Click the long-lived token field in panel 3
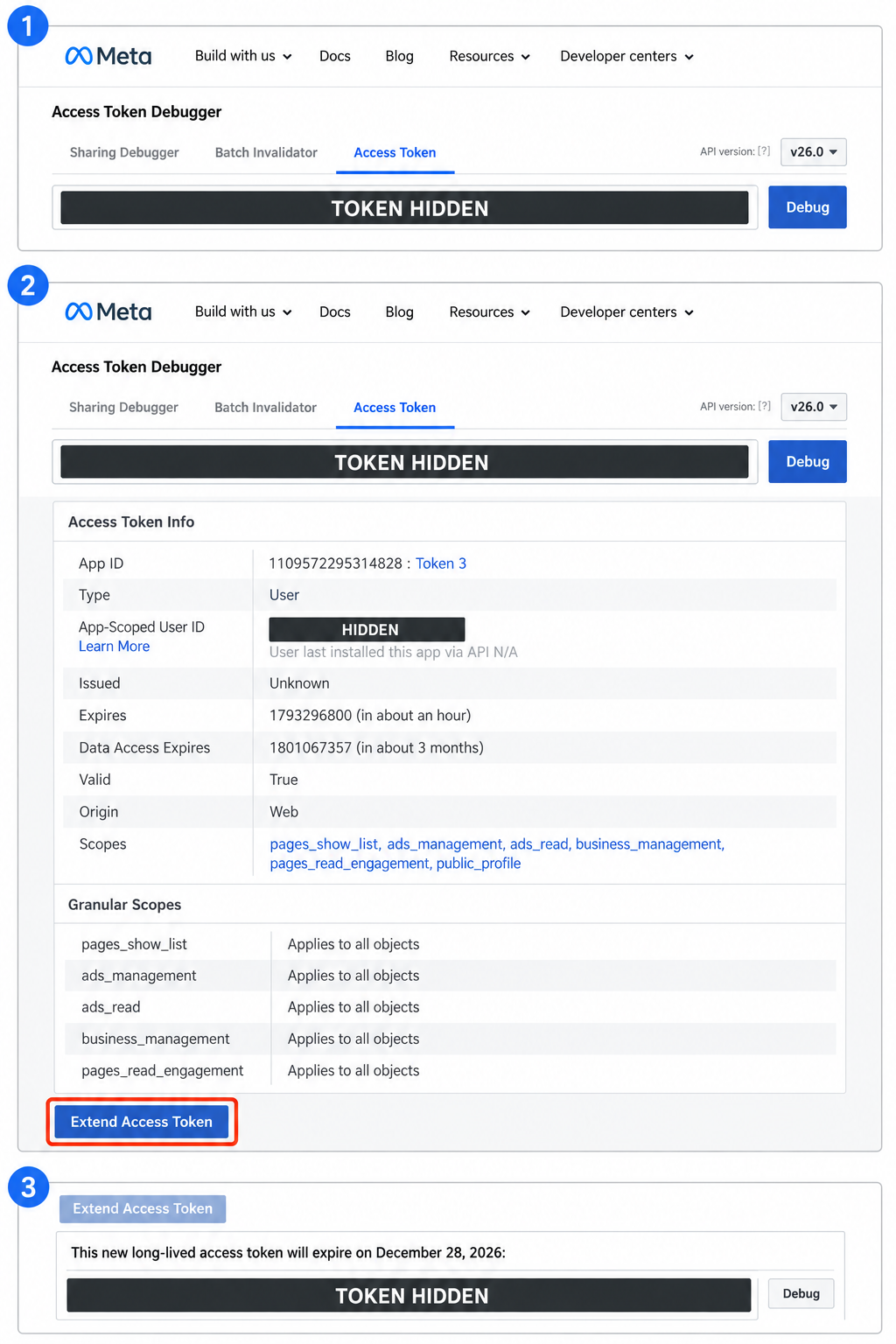 click(409, 1295)
